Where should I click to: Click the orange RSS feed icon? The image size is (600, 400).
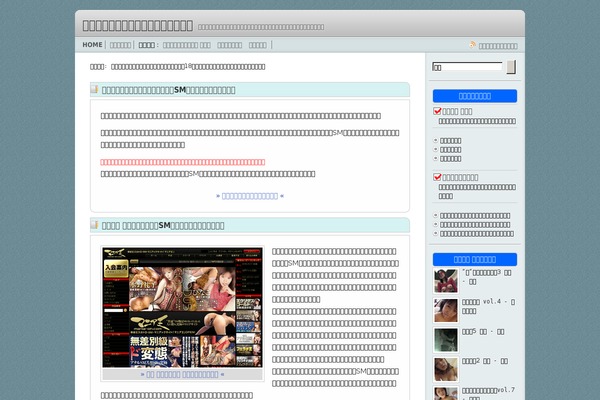point(473,45)
